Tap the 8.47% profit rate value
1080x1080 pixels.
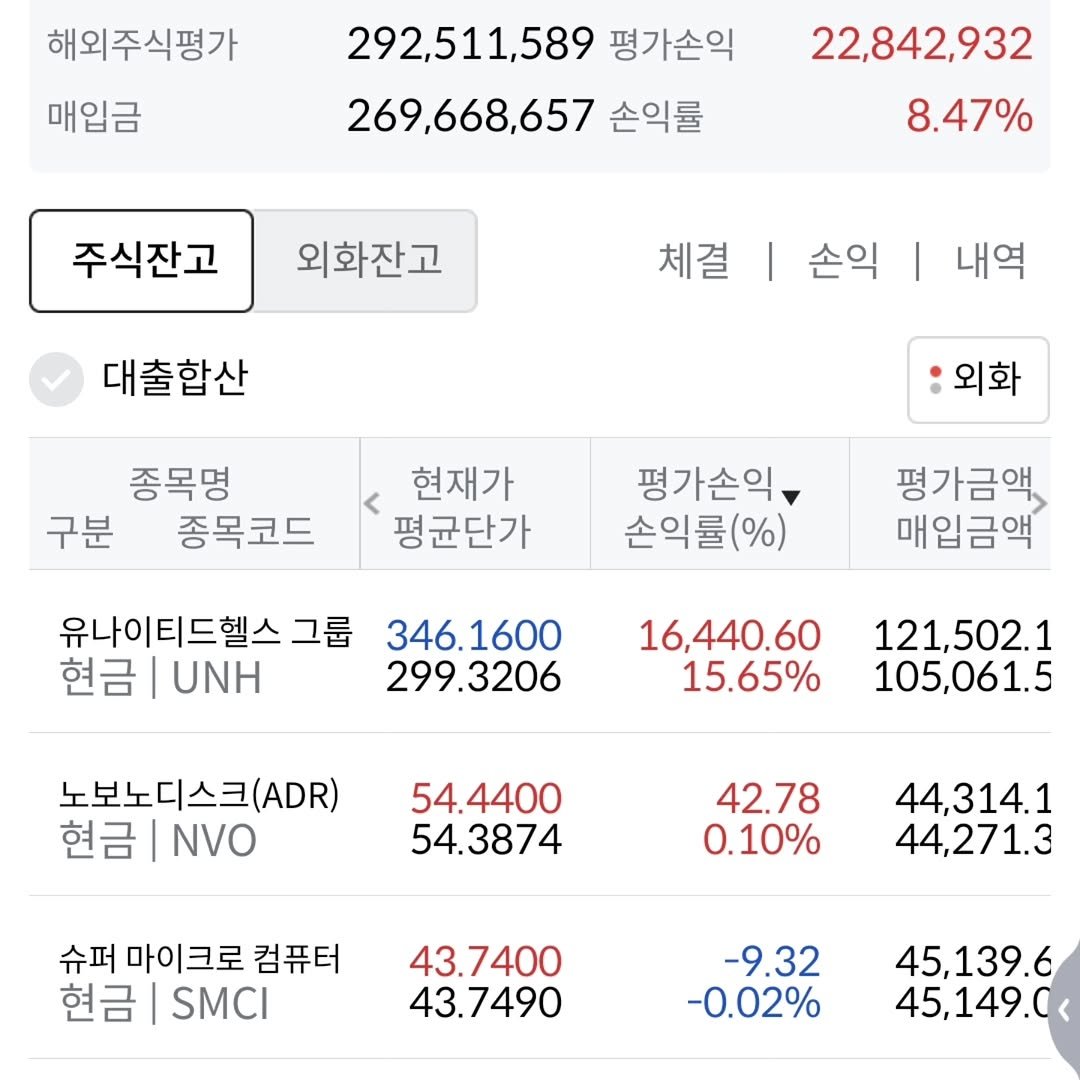click(x=969, y=117)
